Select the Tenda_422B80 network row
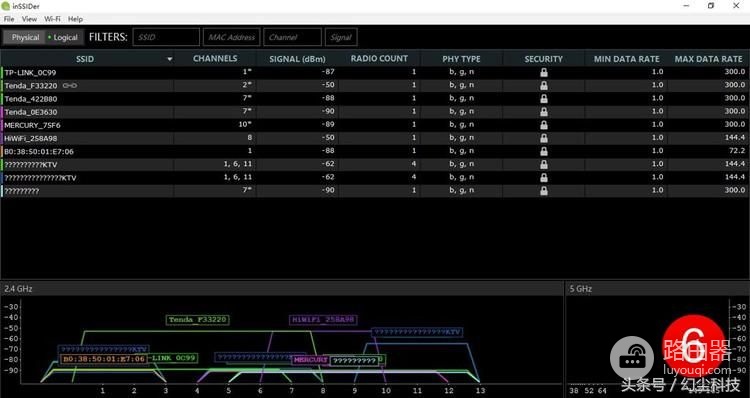 pyautogui.click(x=375, y=99)
